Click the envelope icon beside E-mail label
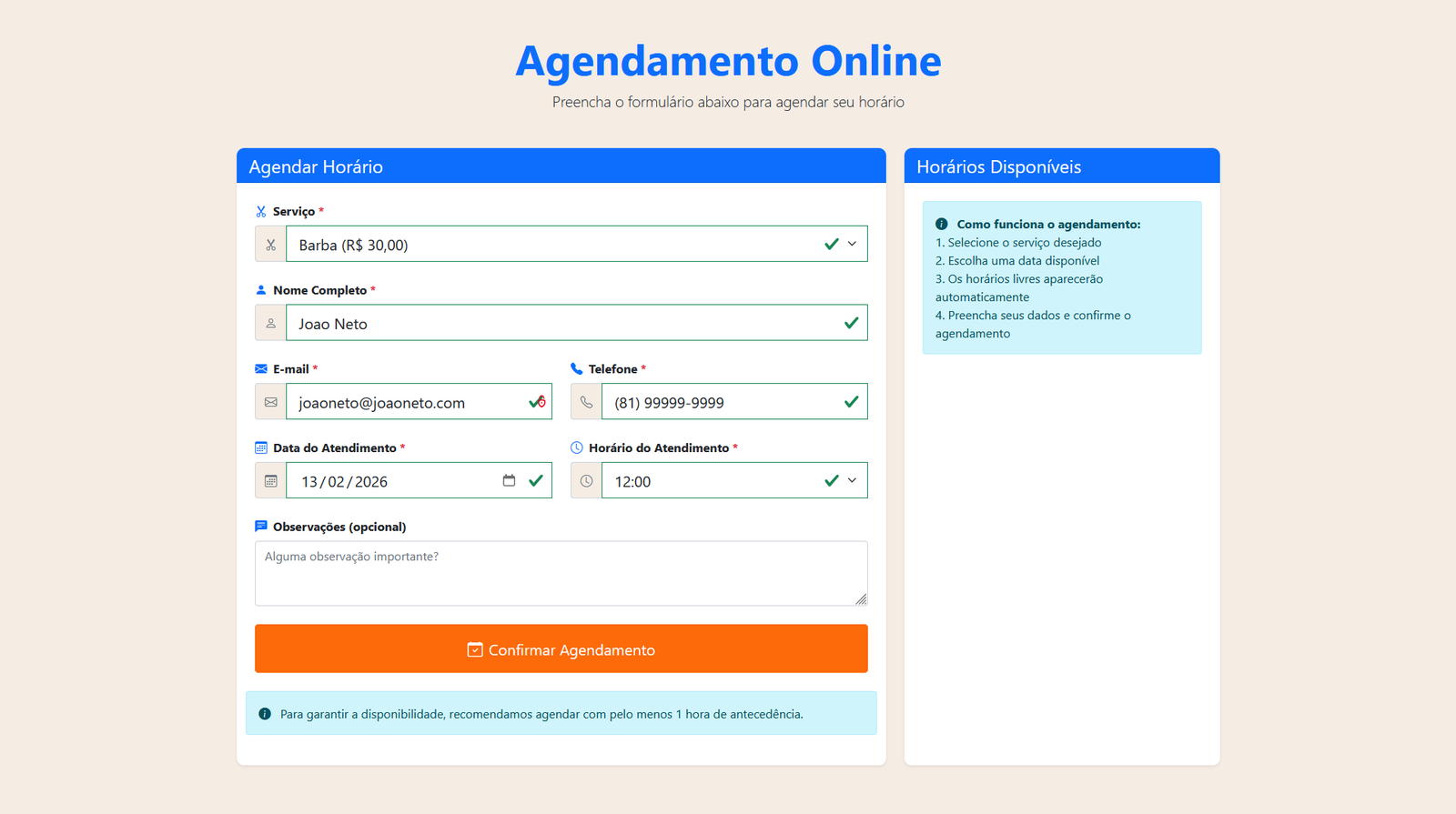The height and width of the screenshot is (814, 1456). click(x=261, y=369)
